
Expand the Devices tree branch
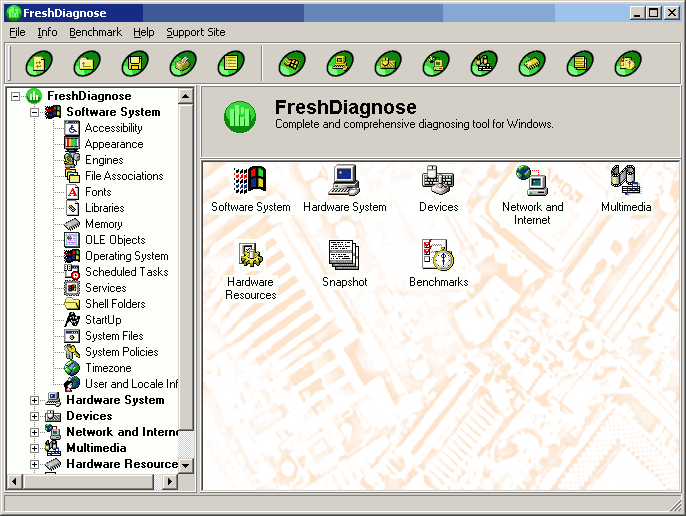[x=35, y=416]
